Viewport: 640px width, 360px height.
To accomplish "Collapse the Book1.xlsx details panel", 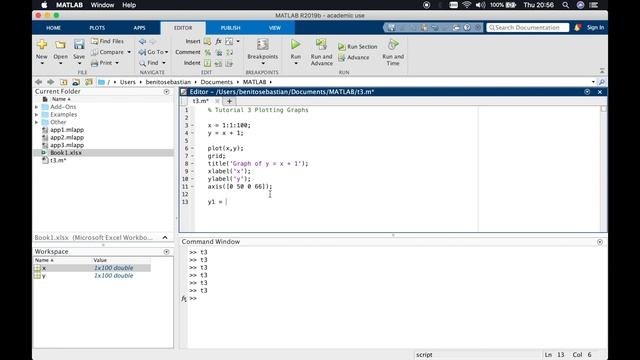I will coord(165,238).
